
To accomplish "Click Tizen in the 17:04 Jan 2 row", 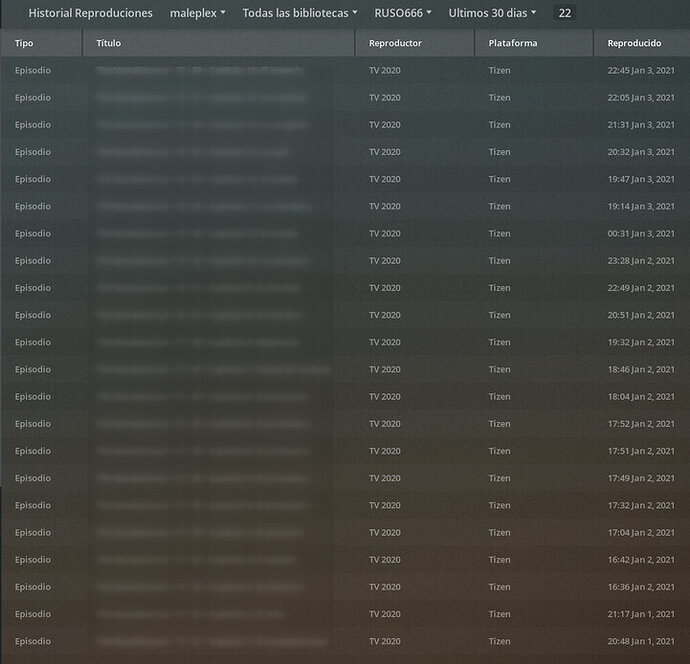I will pos(499,533).
